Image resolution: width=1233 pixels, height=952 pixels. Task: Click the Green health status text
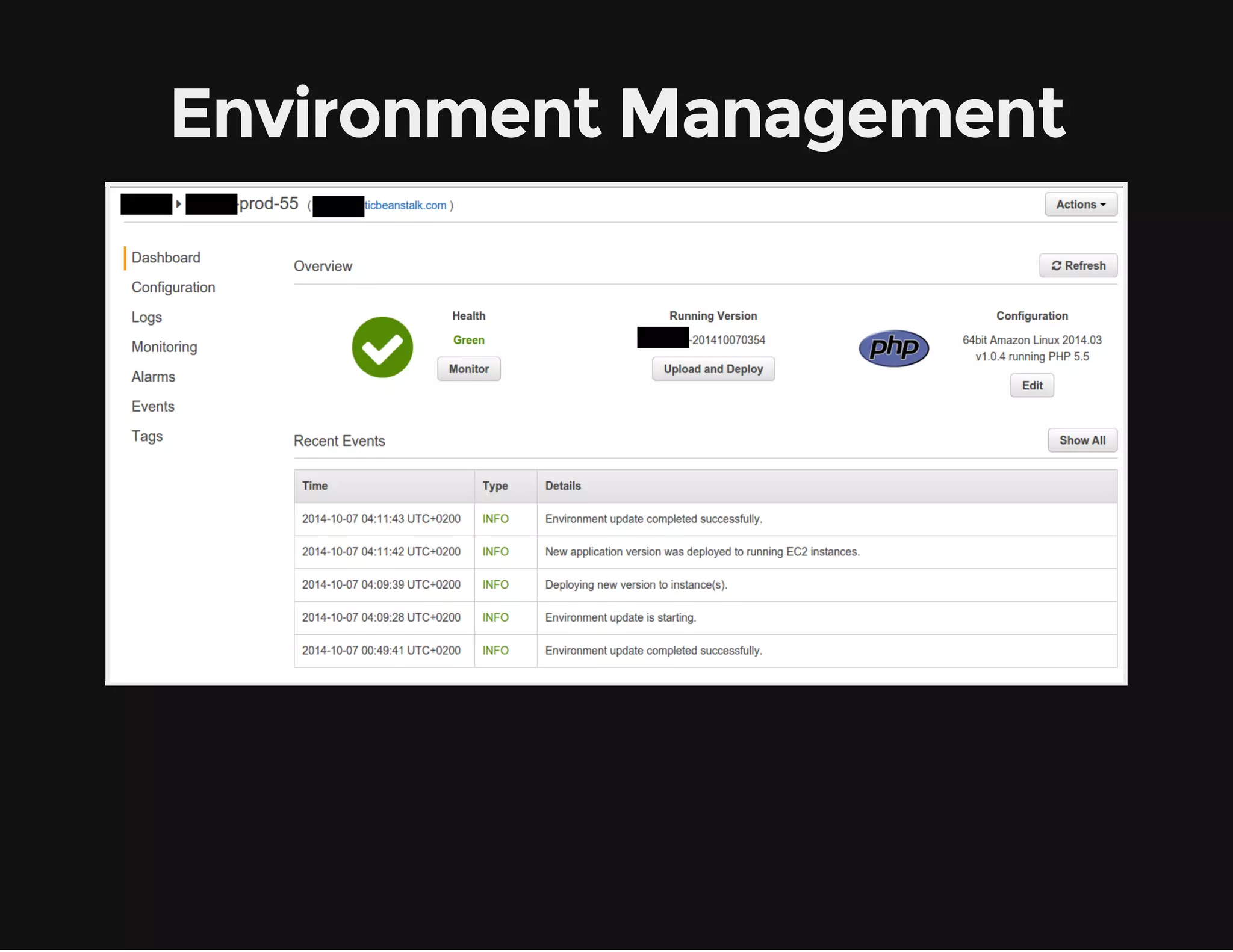point(469,340)
